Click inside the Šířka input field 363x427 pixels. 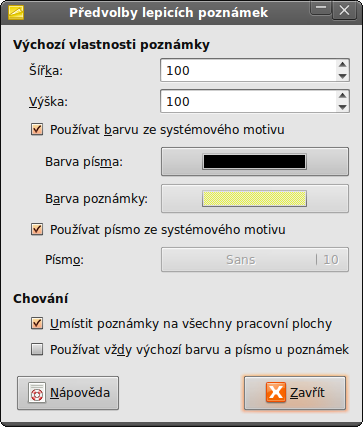(x=248, y=70)
